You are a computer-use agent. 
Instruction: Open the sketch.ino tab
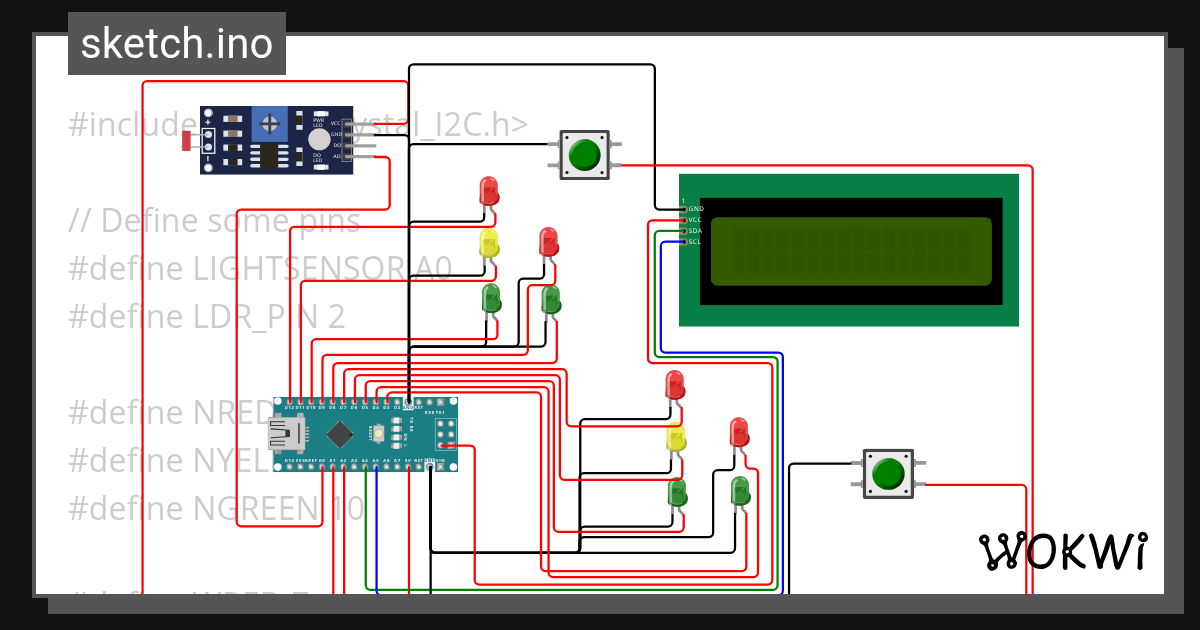point(175,43)
